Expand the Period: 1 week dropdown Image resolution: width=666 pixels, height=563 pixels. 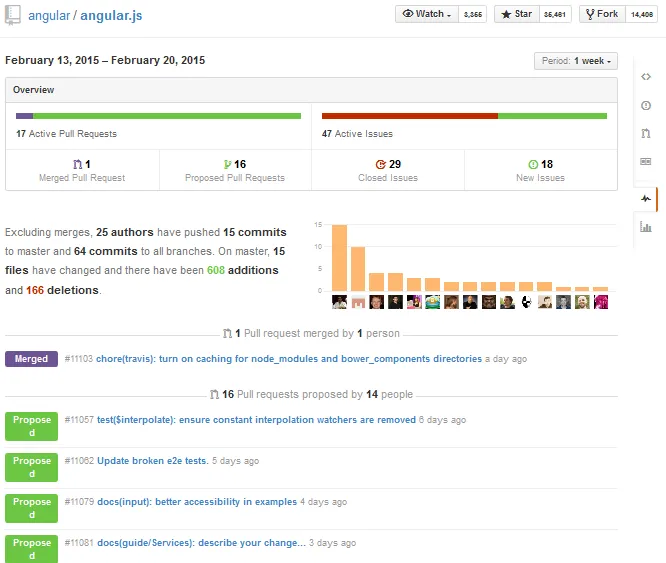click(x=576, y=61)
